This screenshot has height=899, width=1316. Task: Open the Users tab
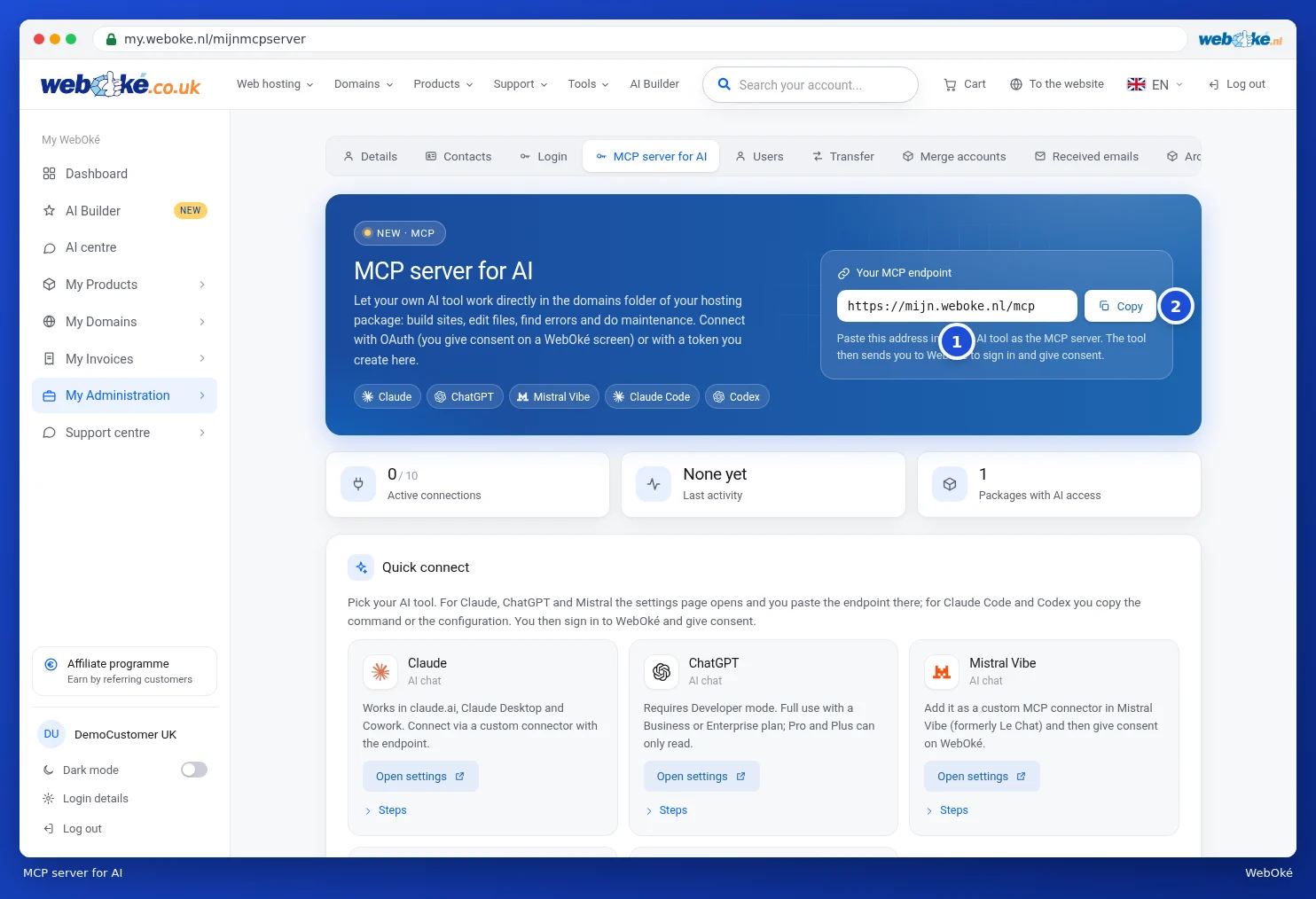click(759, 157)
